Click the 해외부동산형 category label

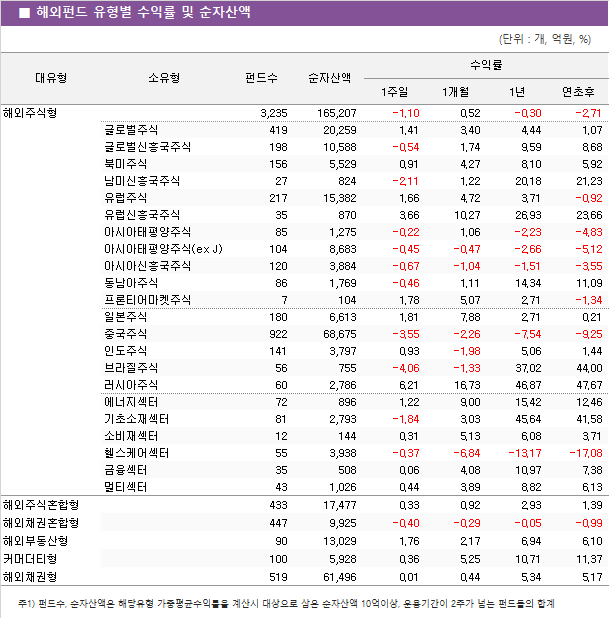[x=36, y=541]
